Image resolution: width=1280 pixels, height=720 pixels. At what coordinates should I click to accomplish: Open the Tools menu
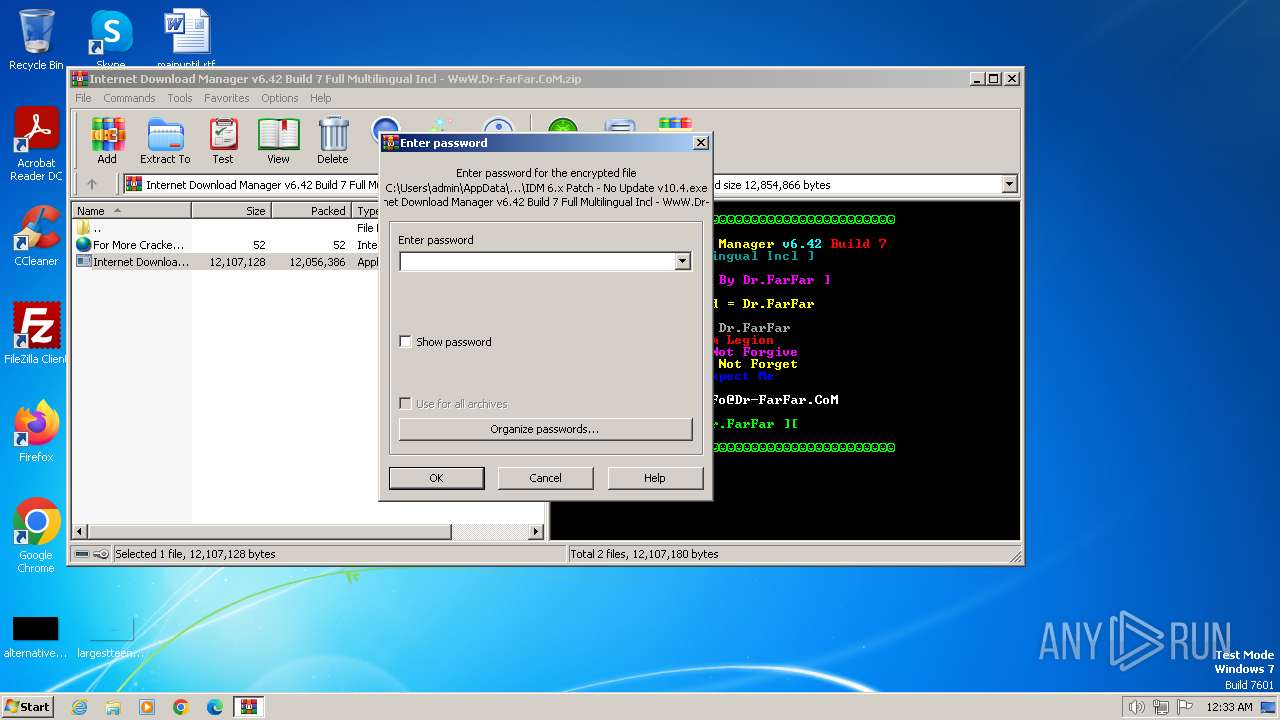(180, 98)
